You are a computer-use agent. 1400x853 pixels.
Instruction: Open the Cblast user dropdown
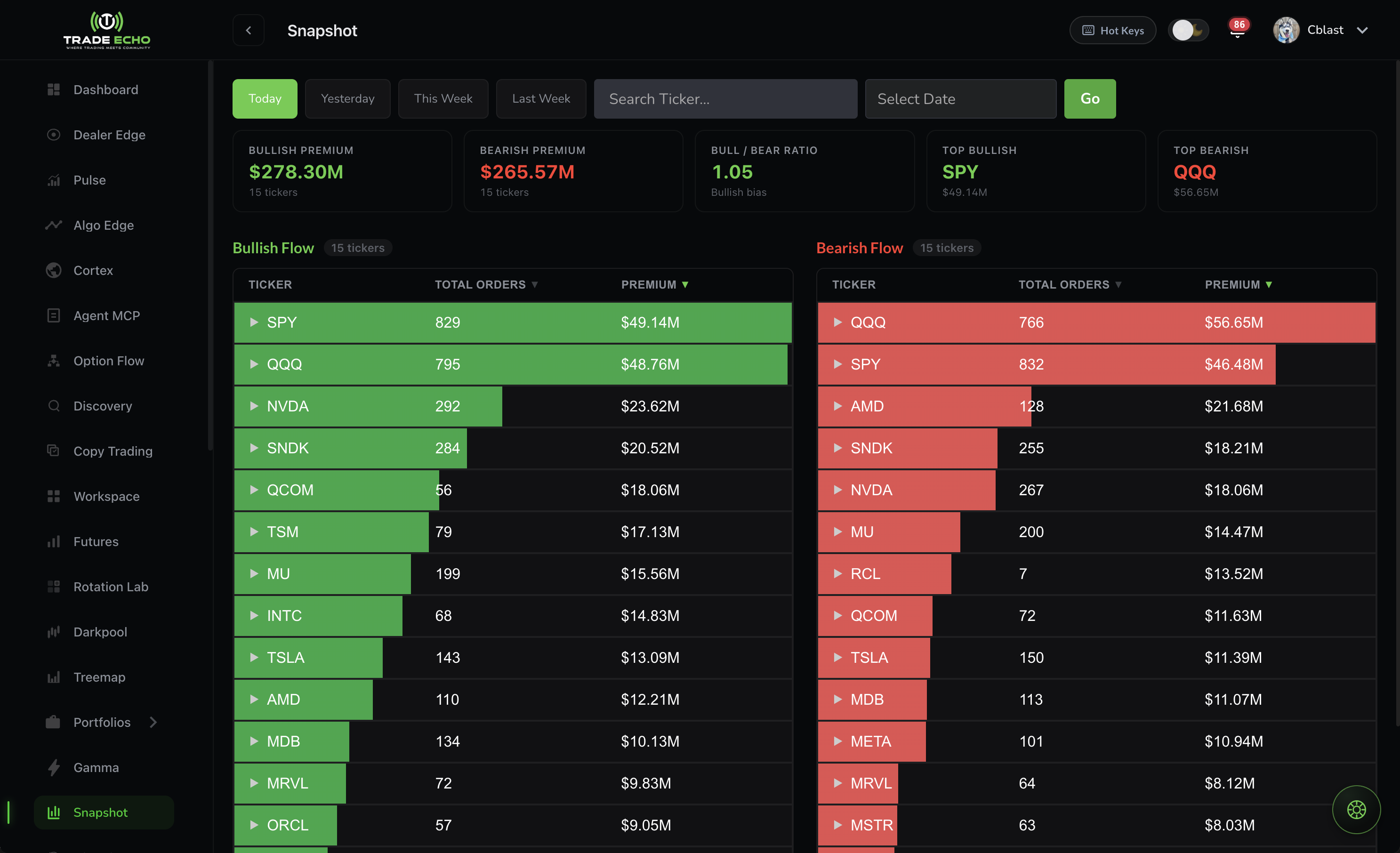click(x=1362, y=30)
